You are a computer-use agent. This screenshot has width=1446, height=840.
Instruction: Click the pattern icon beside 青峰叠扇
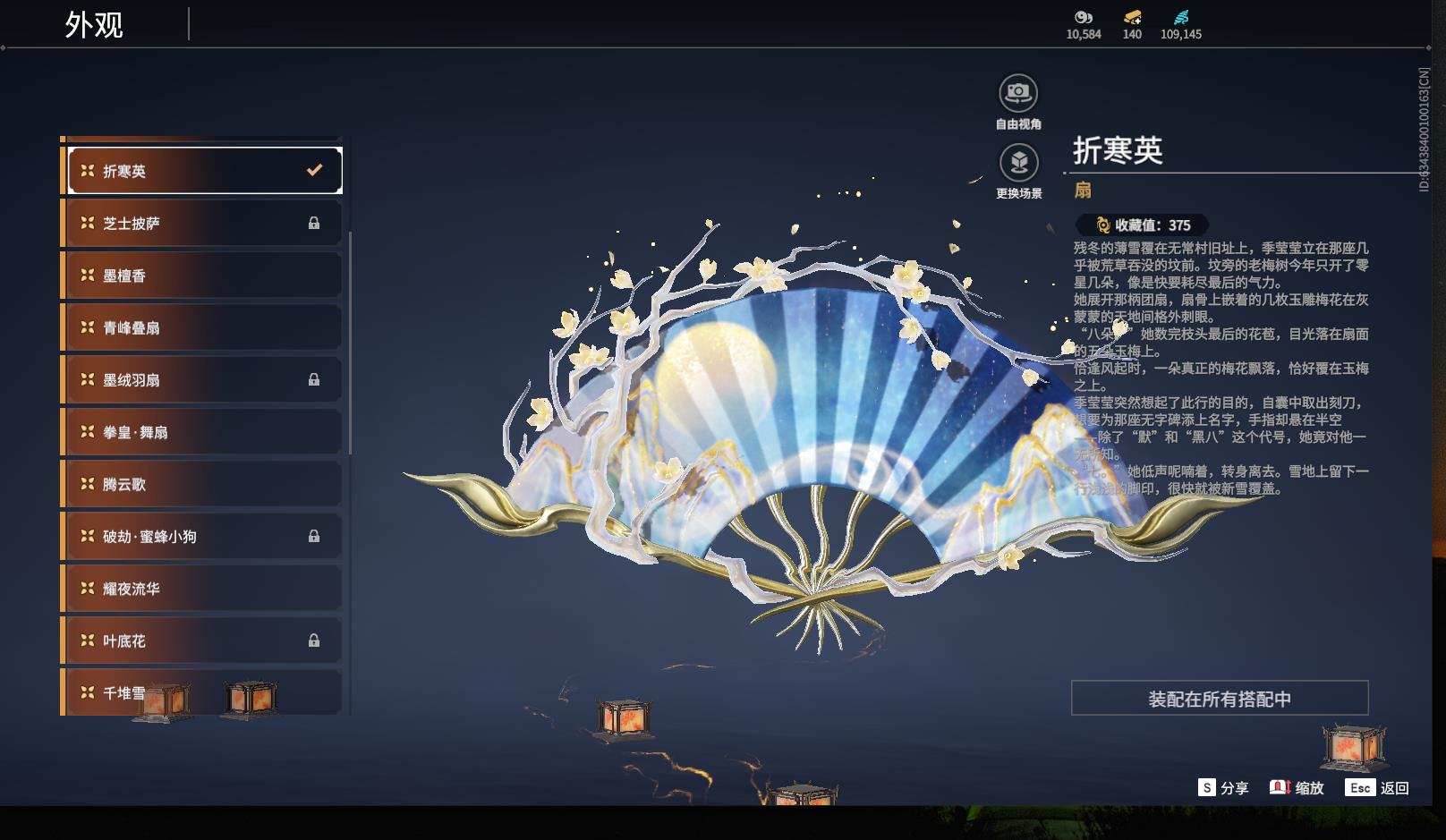(88, 327)
